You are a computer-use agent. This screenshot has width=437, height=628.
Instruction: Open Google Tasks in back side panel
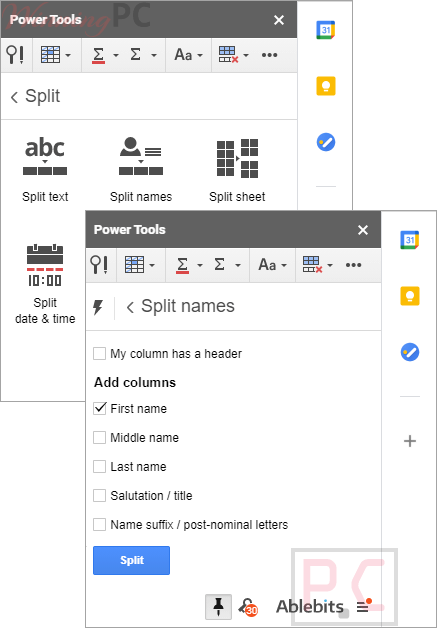(326, 142)
